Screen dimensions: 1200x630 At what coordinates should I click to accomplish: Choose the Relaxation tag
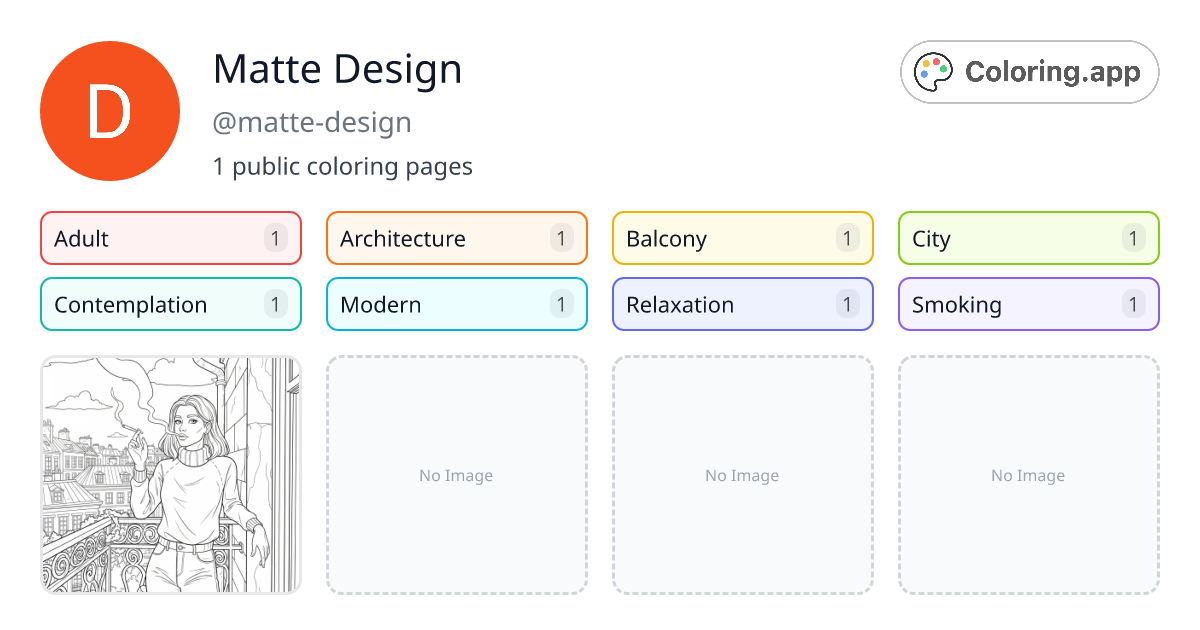point(743,304)
